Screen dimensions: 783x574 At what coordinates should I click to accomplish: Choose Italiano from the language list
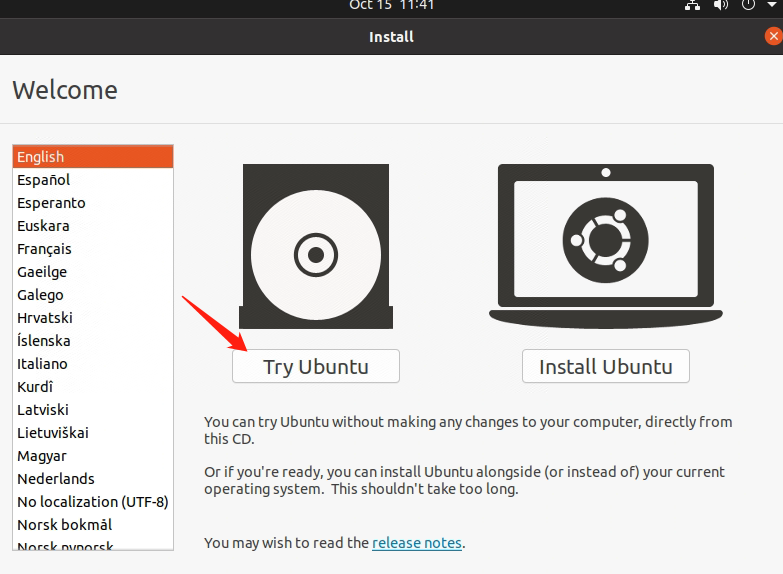(x=93, y=363)
